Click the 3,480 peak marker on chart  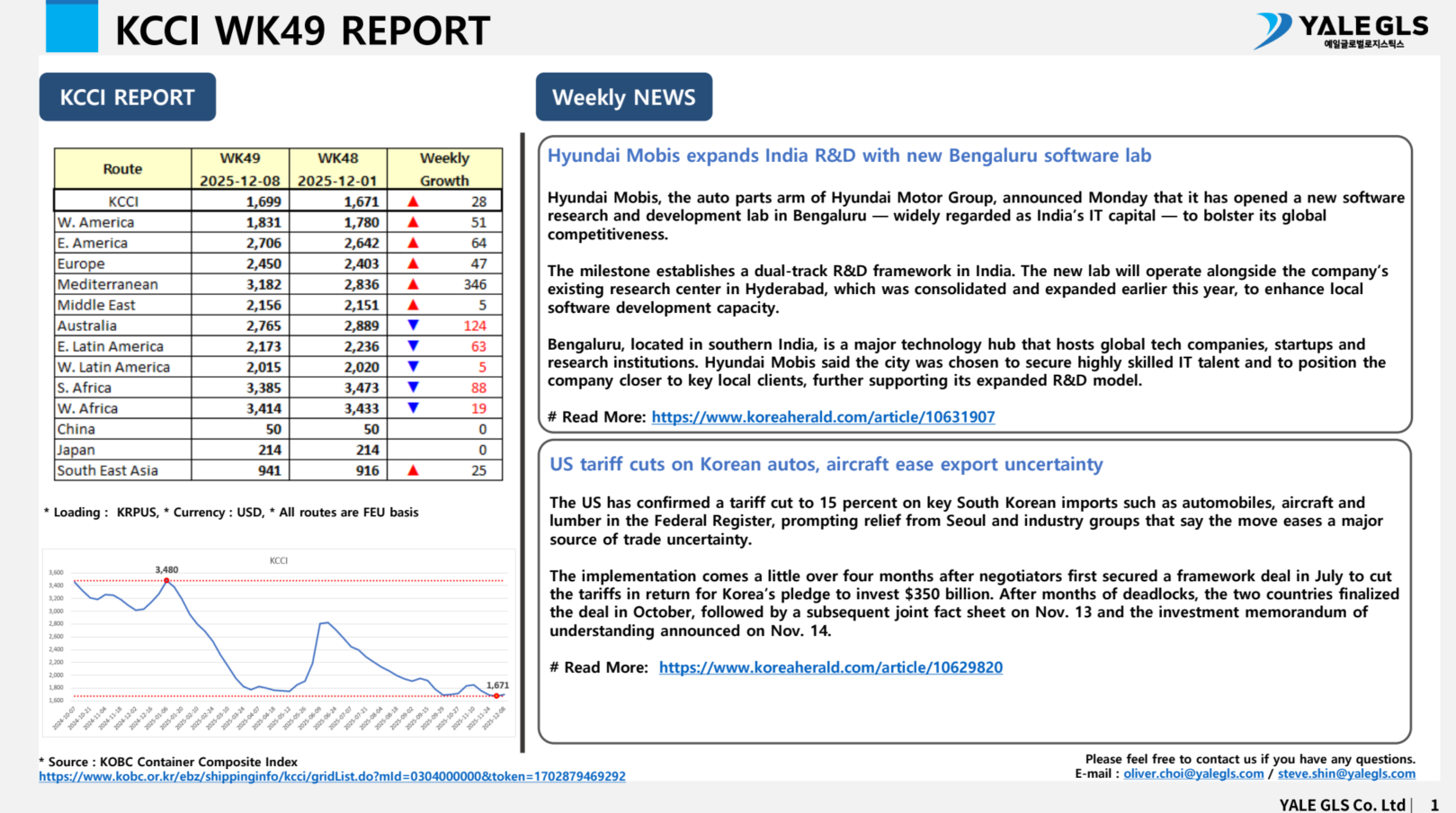(x=166, y=581)
